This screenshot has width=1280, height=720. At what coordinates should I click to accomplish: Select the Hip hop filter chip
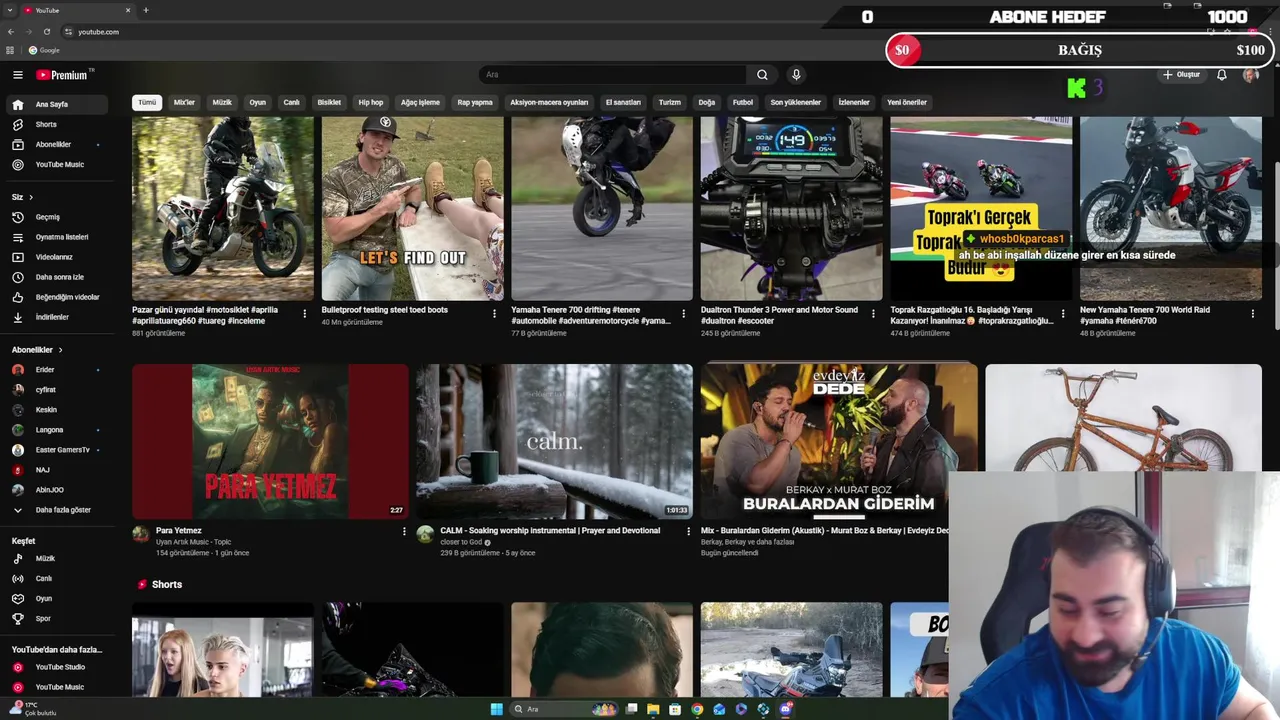coord(371,102)
